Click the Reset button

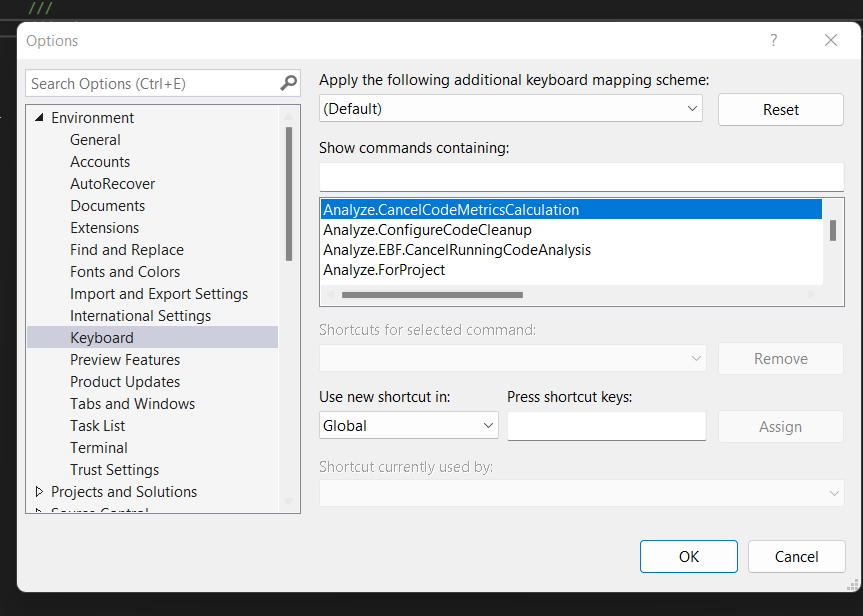click(780, 108)
